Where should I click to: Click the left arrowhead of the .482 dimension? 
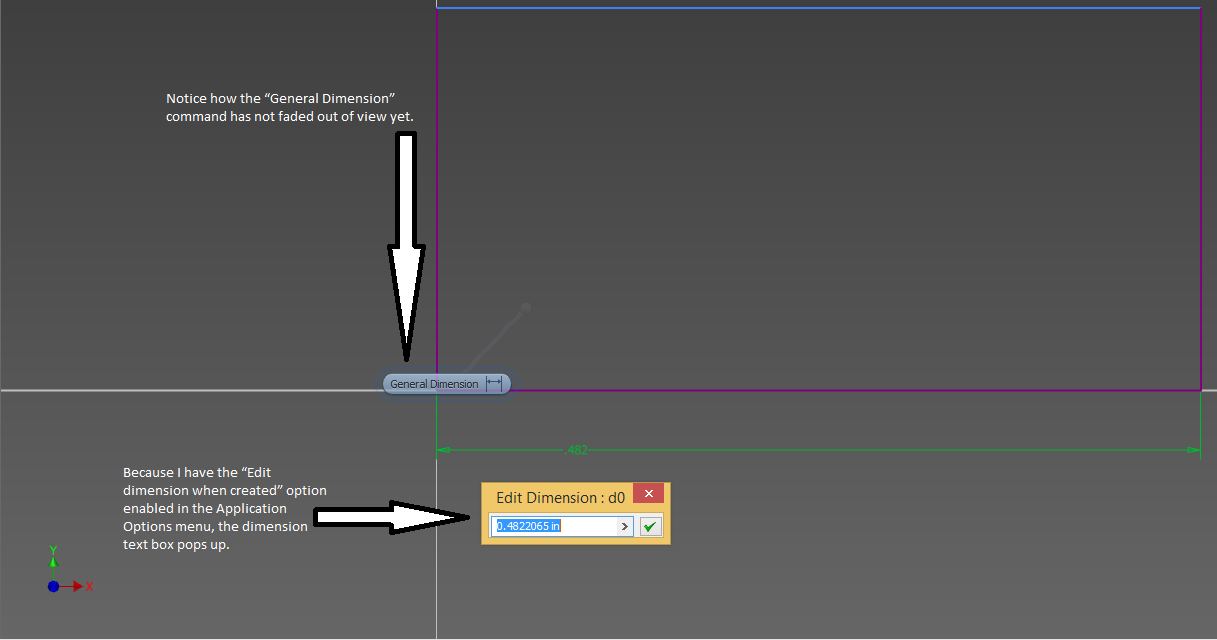coord(441,450)
